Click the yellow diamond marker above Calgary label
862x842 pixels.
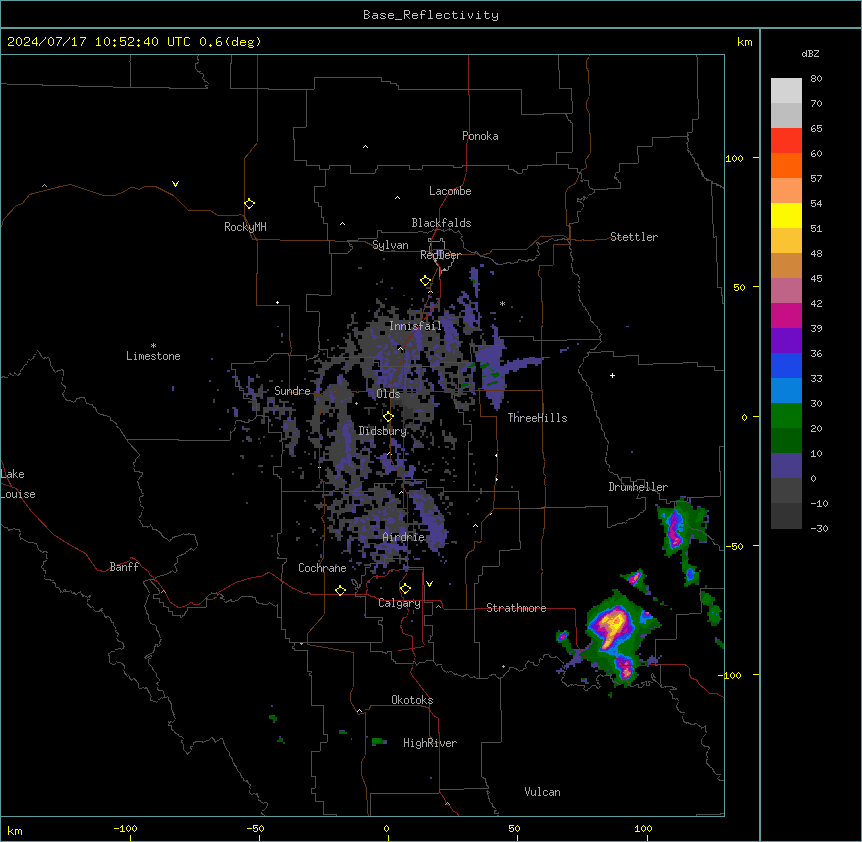click(405, 589)
